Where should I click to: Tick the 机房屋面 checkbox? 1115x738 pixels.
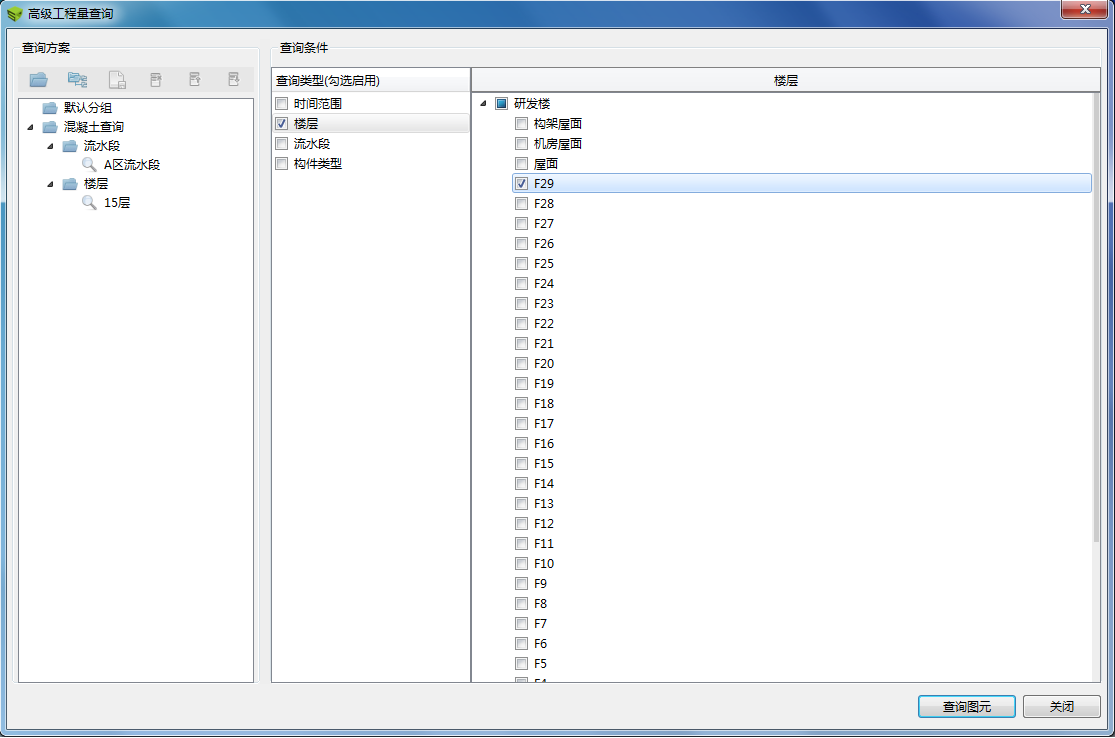pos(521,144)
